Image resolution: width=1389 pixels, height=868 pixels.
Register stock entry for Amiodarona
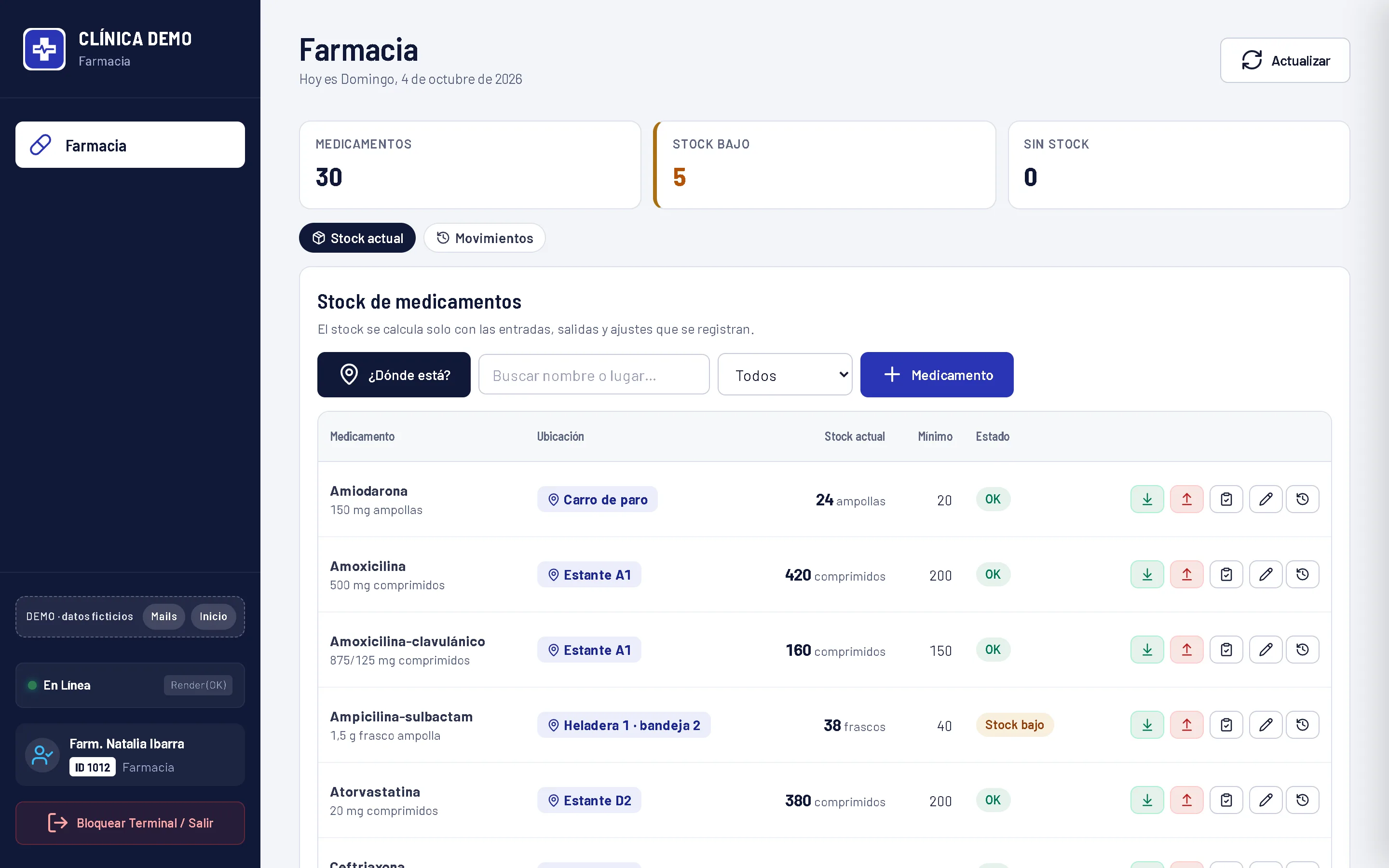(x=1147, y=500)
